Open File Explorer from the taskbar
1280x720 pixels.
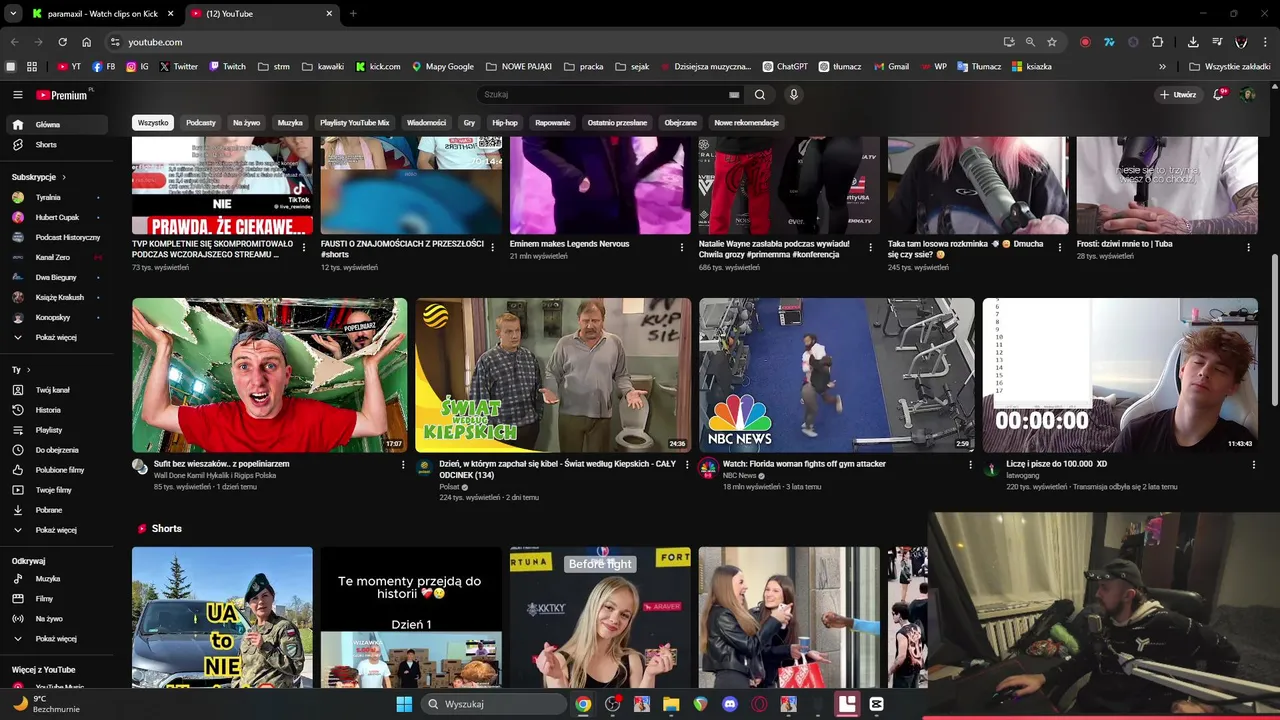click(671, 704)
